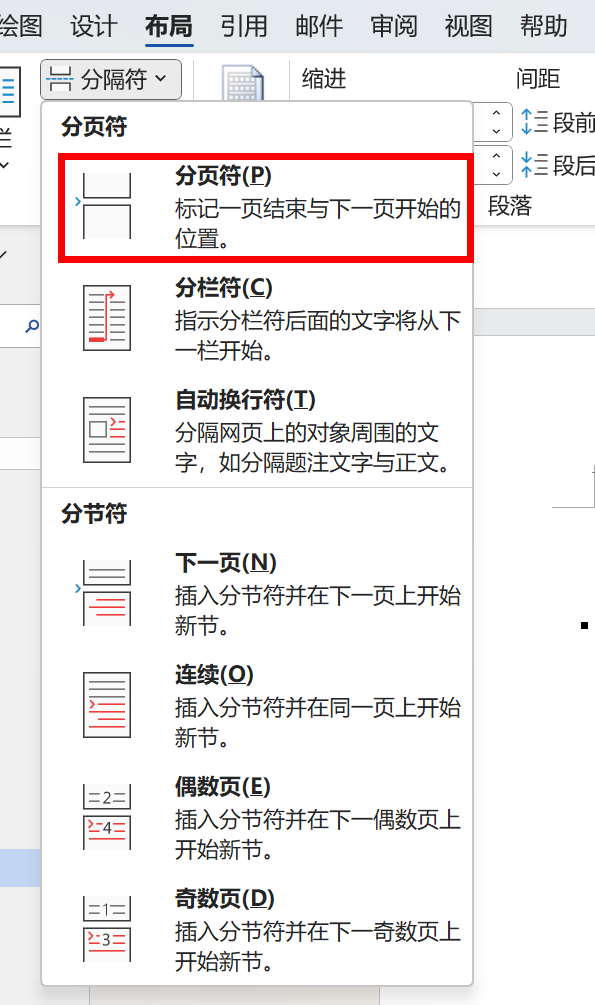Click description 指示分栏符后面的文字将从下一栏开始。

point(318,335)
